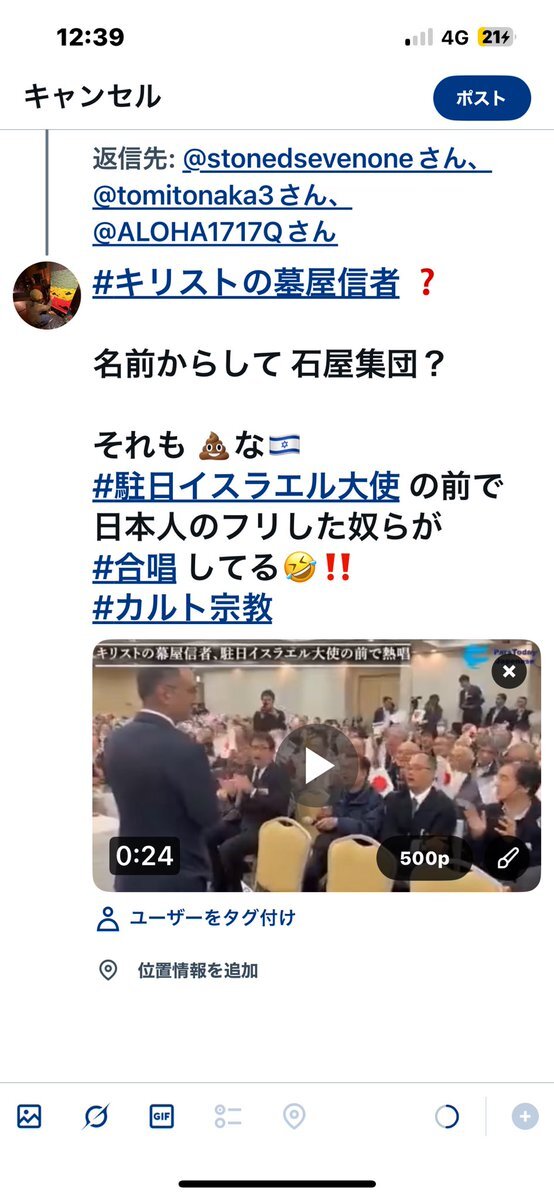Cancel the post via キャンセル
Viewport: 554px width, 1199px height.
(x=93, y=97)
